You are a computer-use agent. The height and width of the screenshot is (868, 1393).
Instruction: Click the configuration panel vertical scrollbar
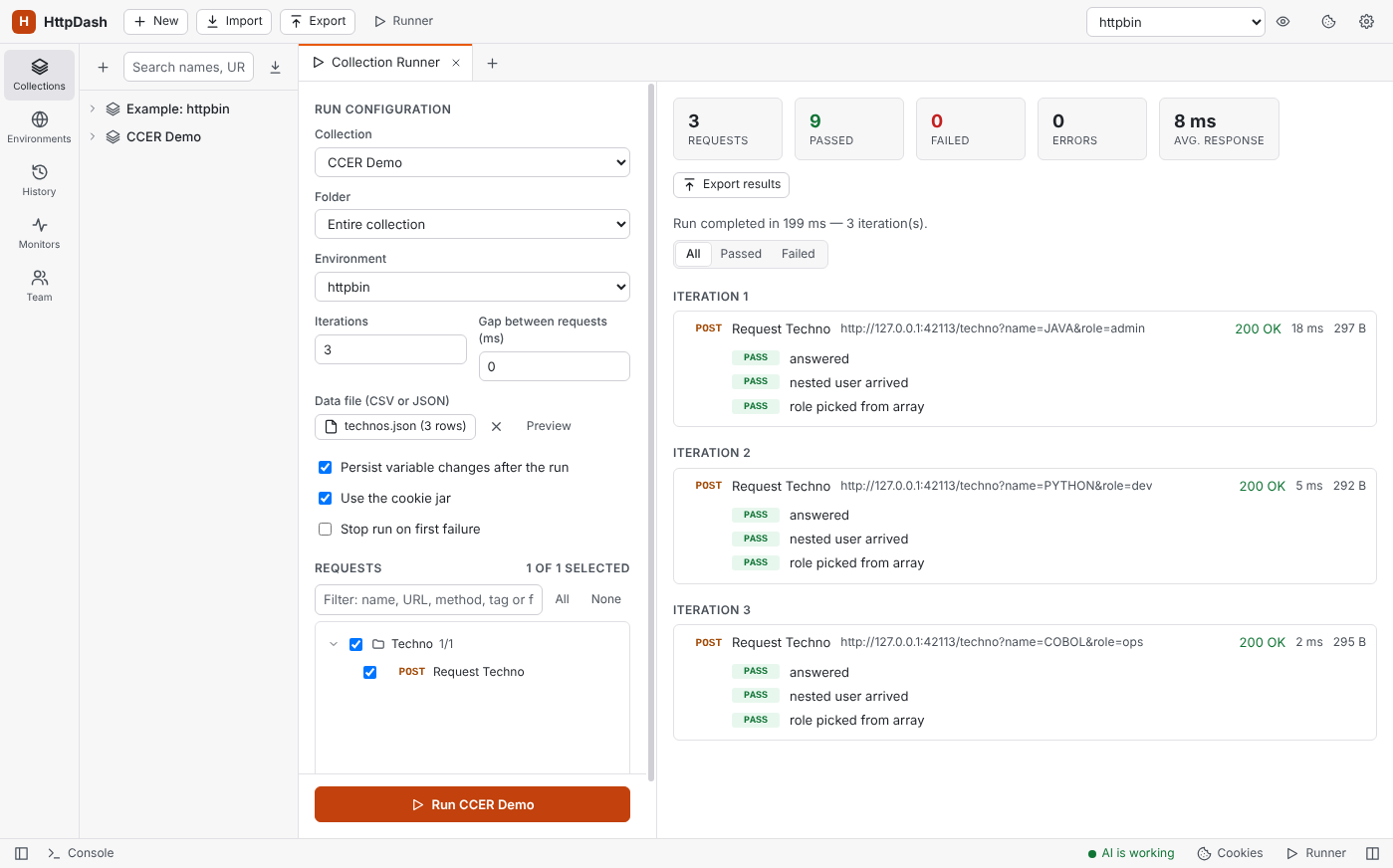click(x=651, y=432)
